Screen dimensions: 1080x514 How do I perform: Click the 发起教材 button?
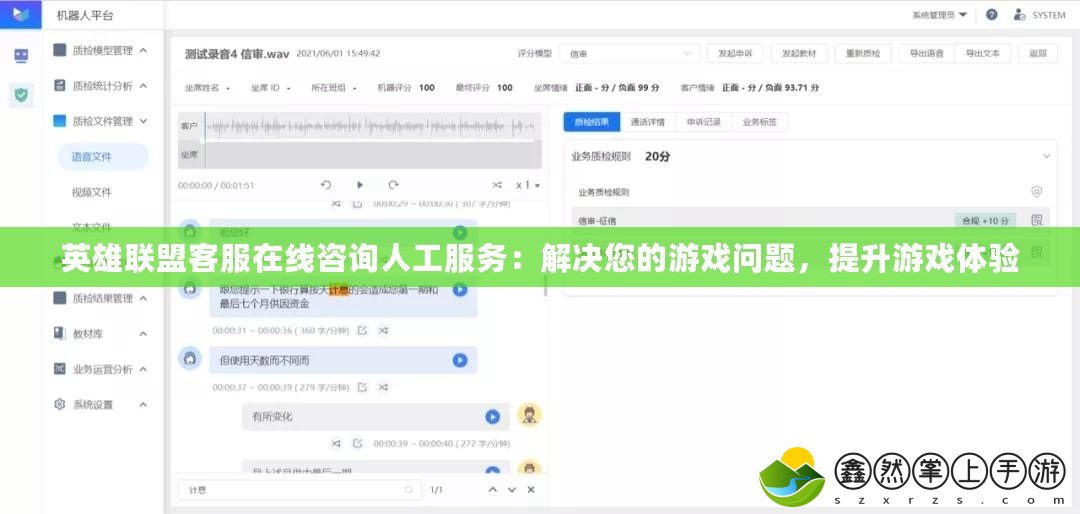click(799, 53)
